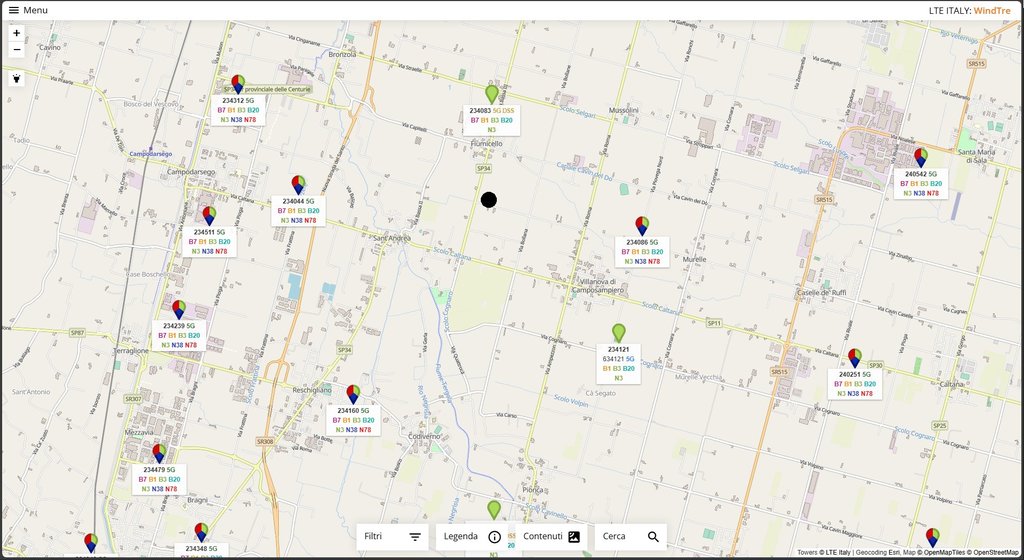
Task: Select tower marker 234479
Action: (x=159, y=454)
